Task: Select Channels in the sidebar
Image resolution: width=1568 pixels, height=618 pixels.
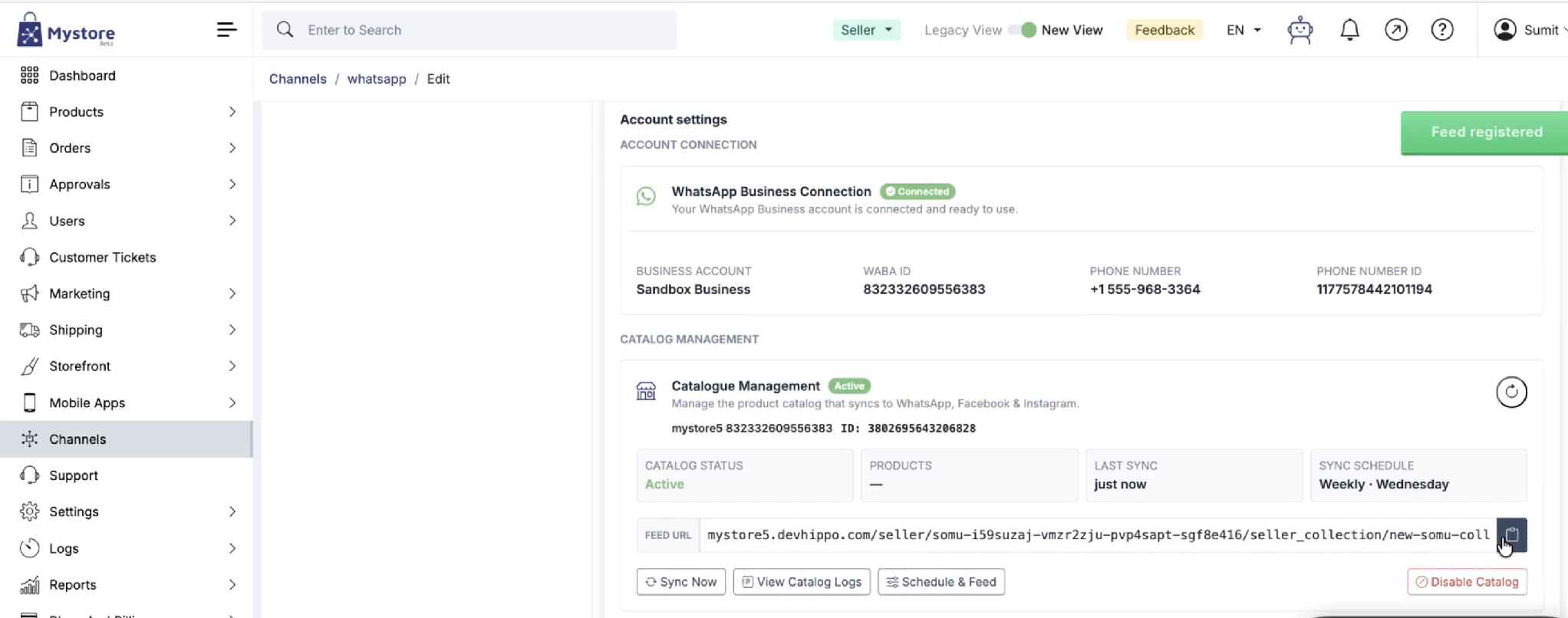Action: pyautogui.click(x=127, y=439)
